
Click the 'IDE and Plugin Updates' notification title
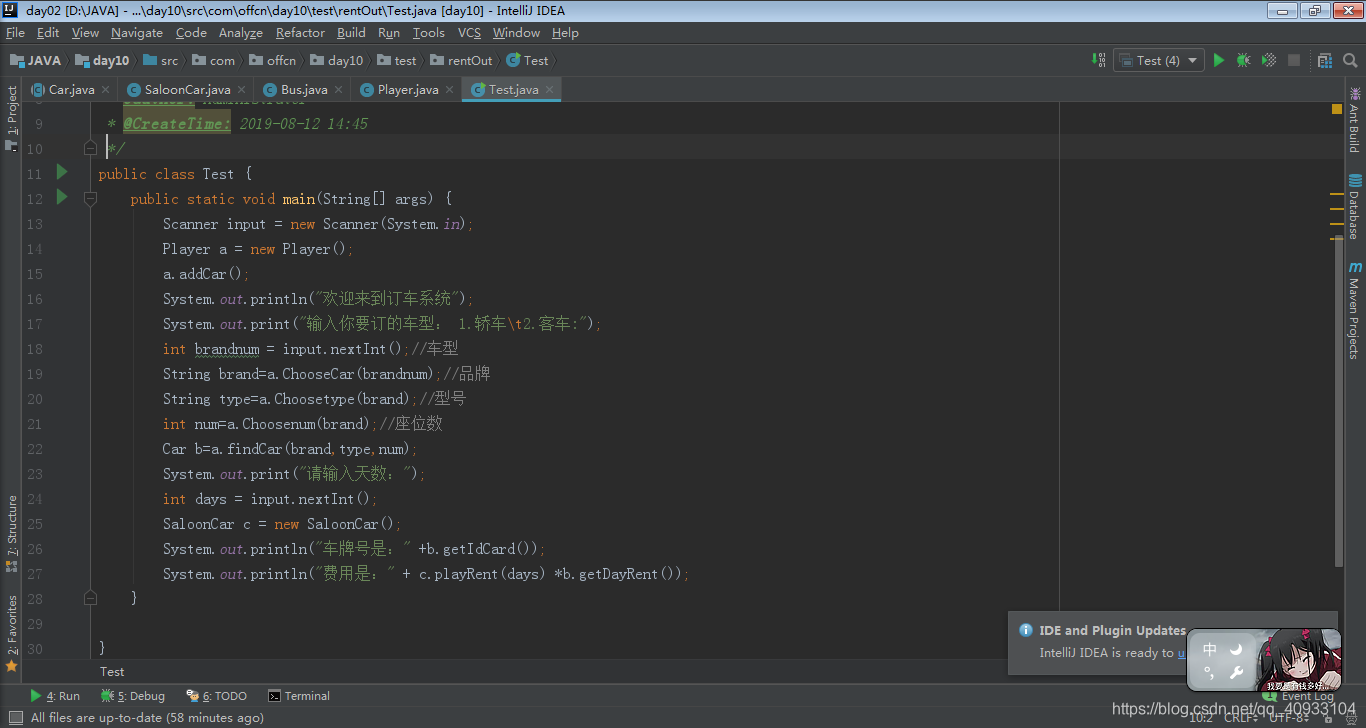pos(1112,631)
